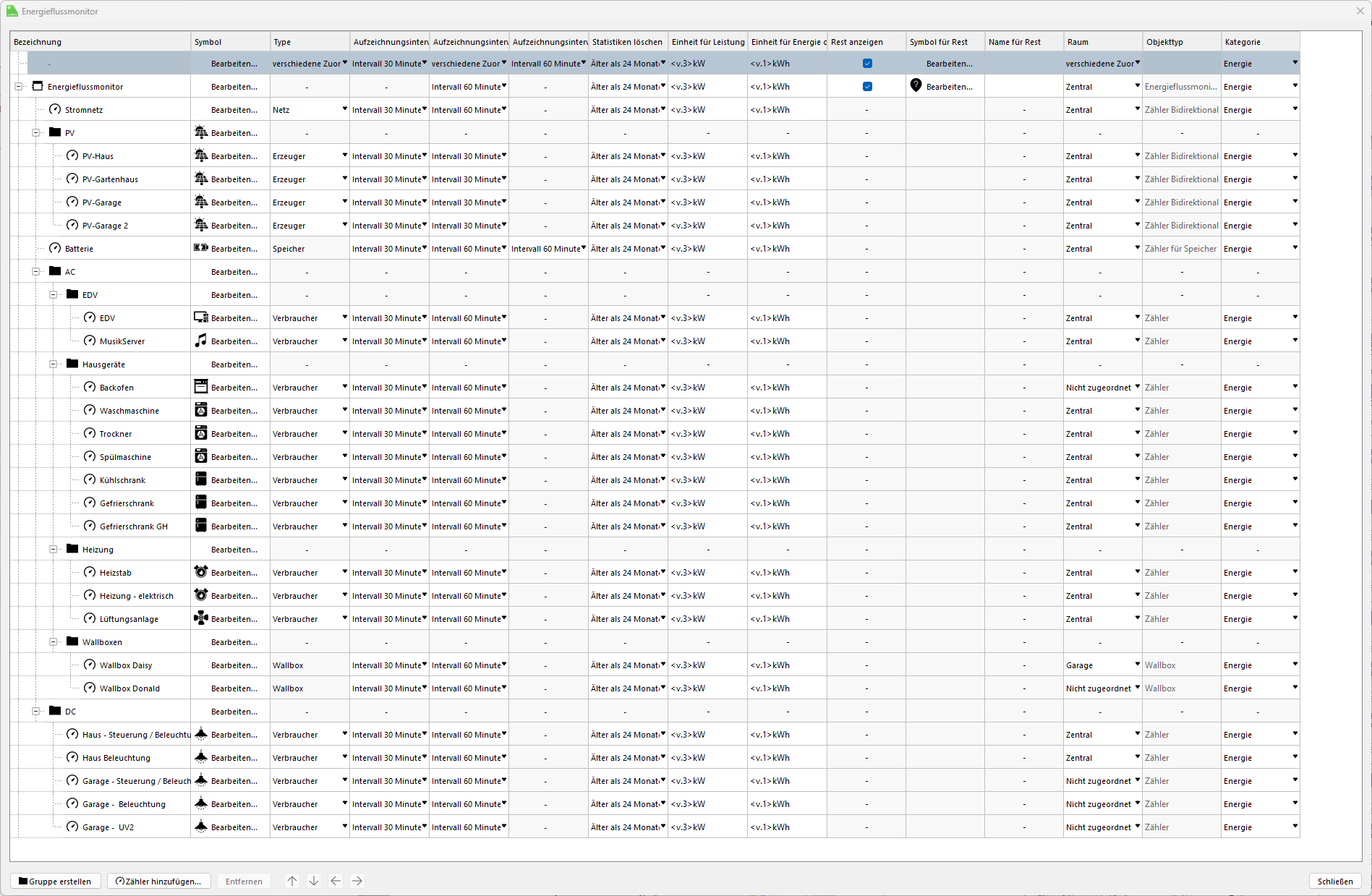Collapse the Wallboxen group

click(53, 642)
